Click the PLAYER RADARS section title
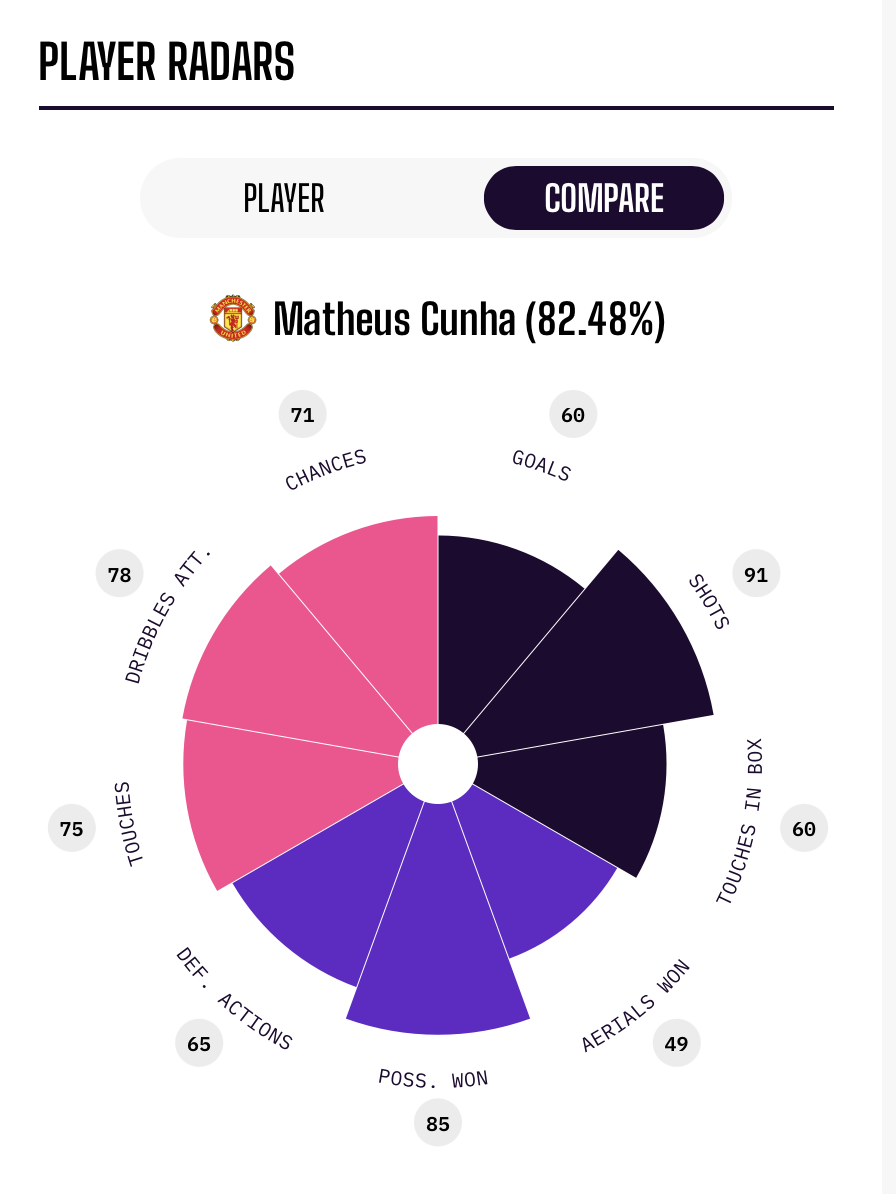The width and height of the screenshot is (896, 1194). tap(167, 63)
